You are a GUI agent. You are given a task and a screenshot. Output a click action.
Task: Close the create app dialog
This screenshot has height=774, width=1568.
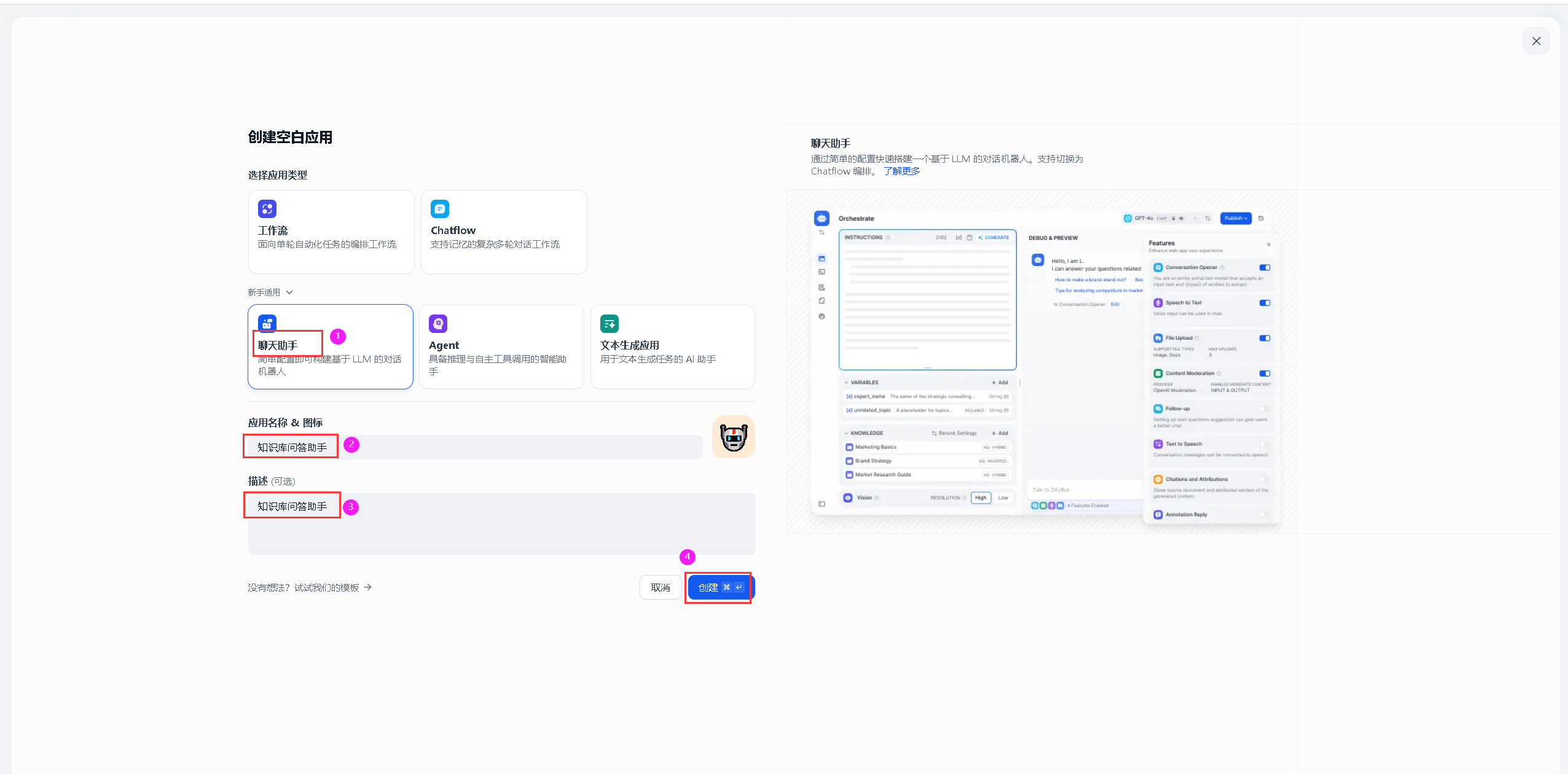point(1536,41)
